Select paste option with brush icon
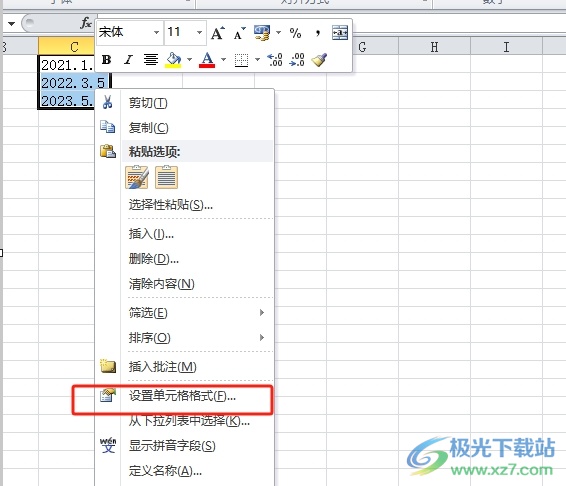 (x=137, y=177)
